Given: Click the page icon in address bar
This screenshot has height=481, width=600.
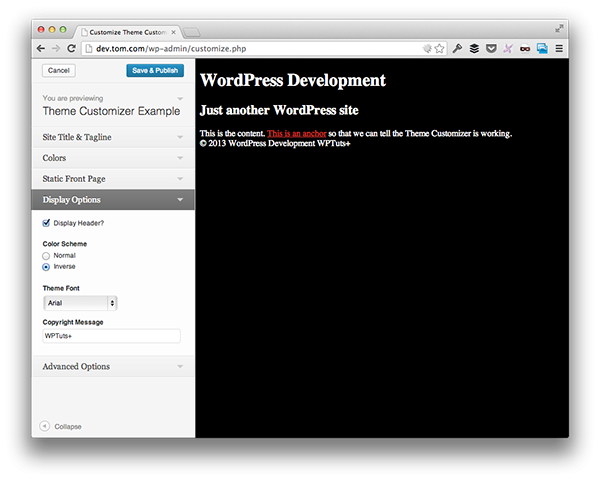Looking at the screenshot, I should tap(89, 49).
